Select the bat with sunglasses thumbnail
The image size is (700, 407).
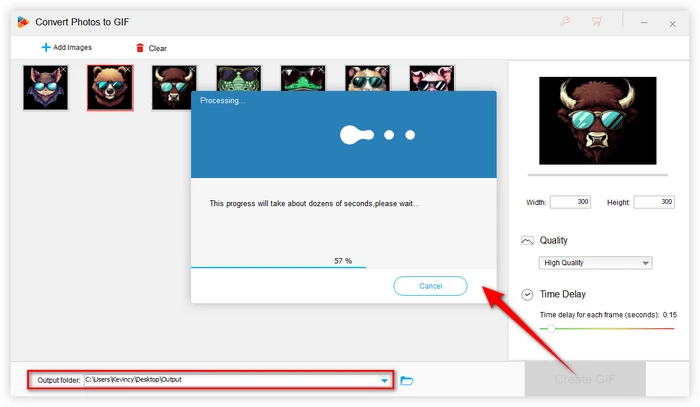tap(46, 87)
